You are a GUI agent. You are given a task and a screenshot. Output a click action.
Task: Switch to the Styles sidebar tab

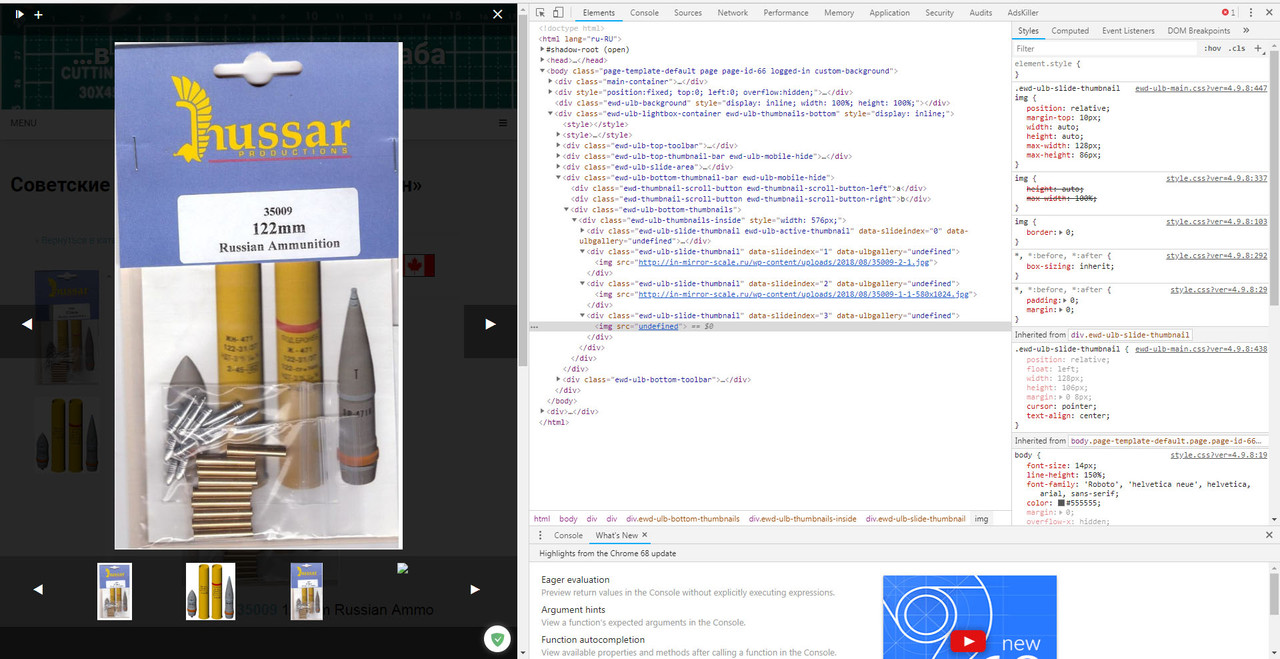tap(1028, 31)
